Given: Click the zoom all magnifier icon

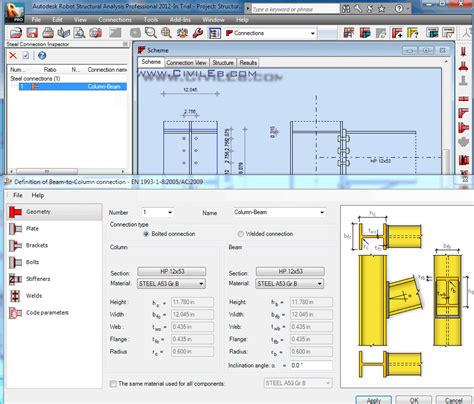Looking at the screenshot, I should pos(166,33).
